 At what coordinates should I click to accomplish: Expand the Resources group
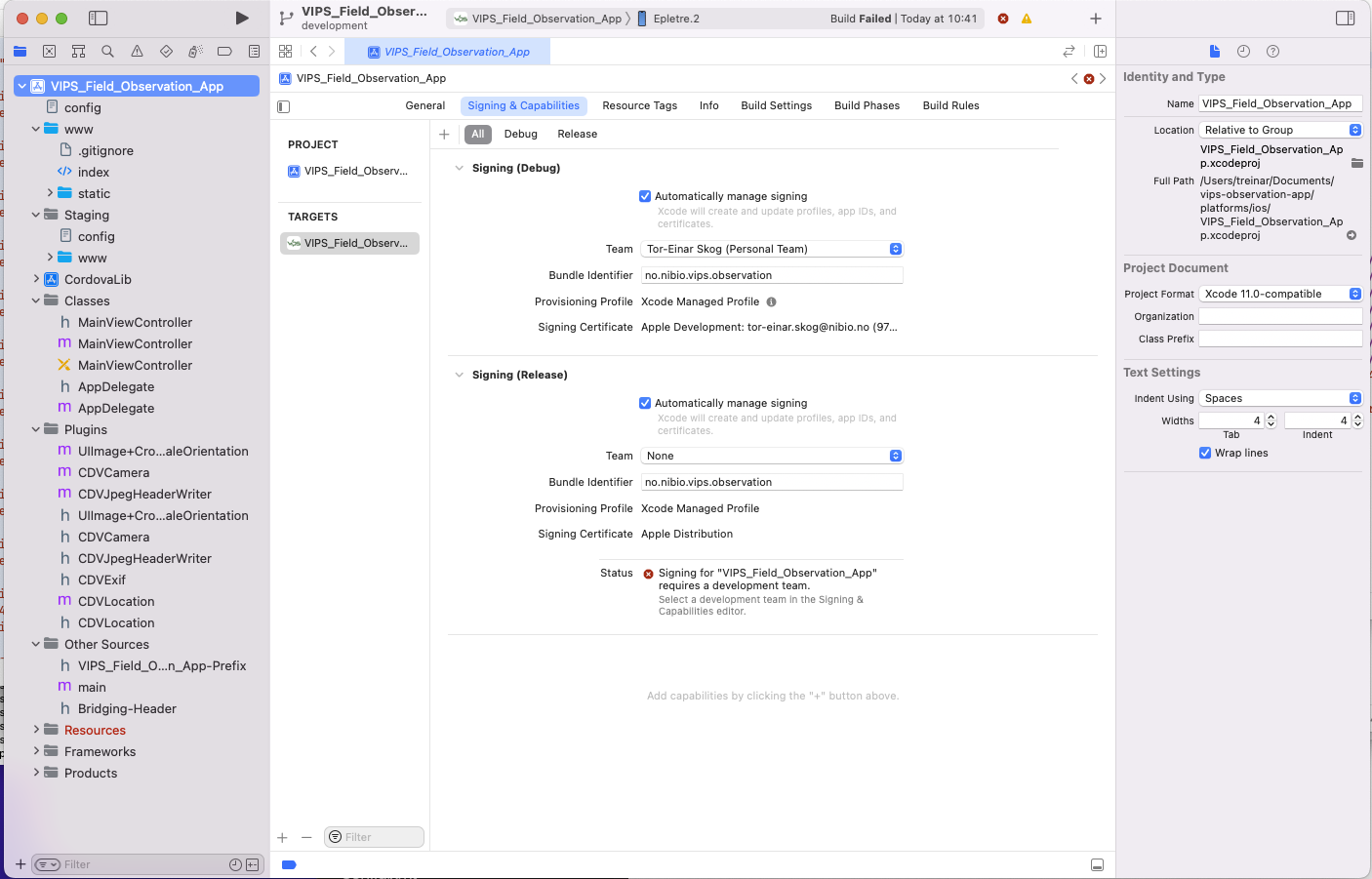click(36, 730)
